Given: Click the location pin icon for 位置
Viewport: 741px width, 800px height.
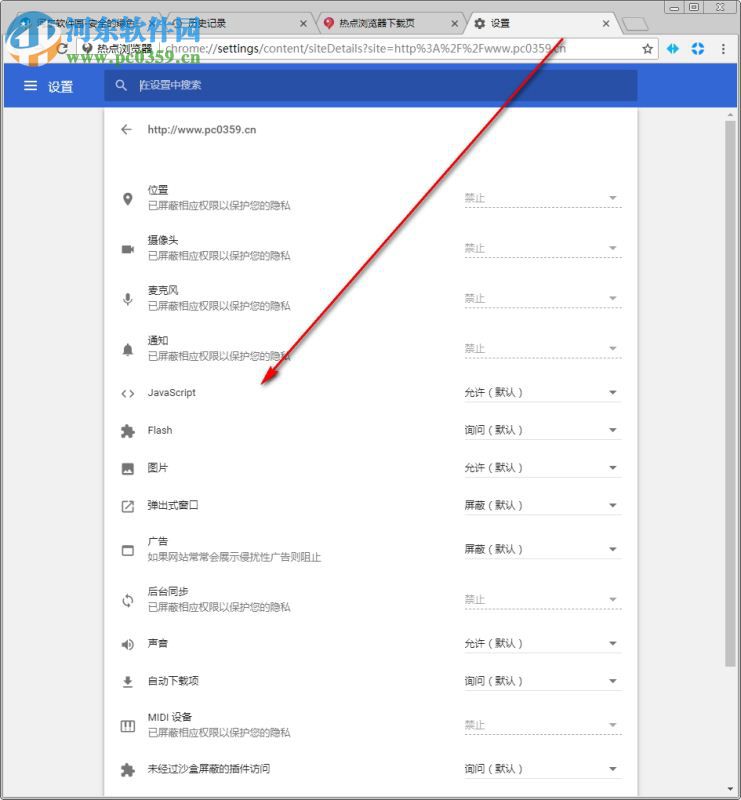Looking at the screenshot, I should coord(128,199).
